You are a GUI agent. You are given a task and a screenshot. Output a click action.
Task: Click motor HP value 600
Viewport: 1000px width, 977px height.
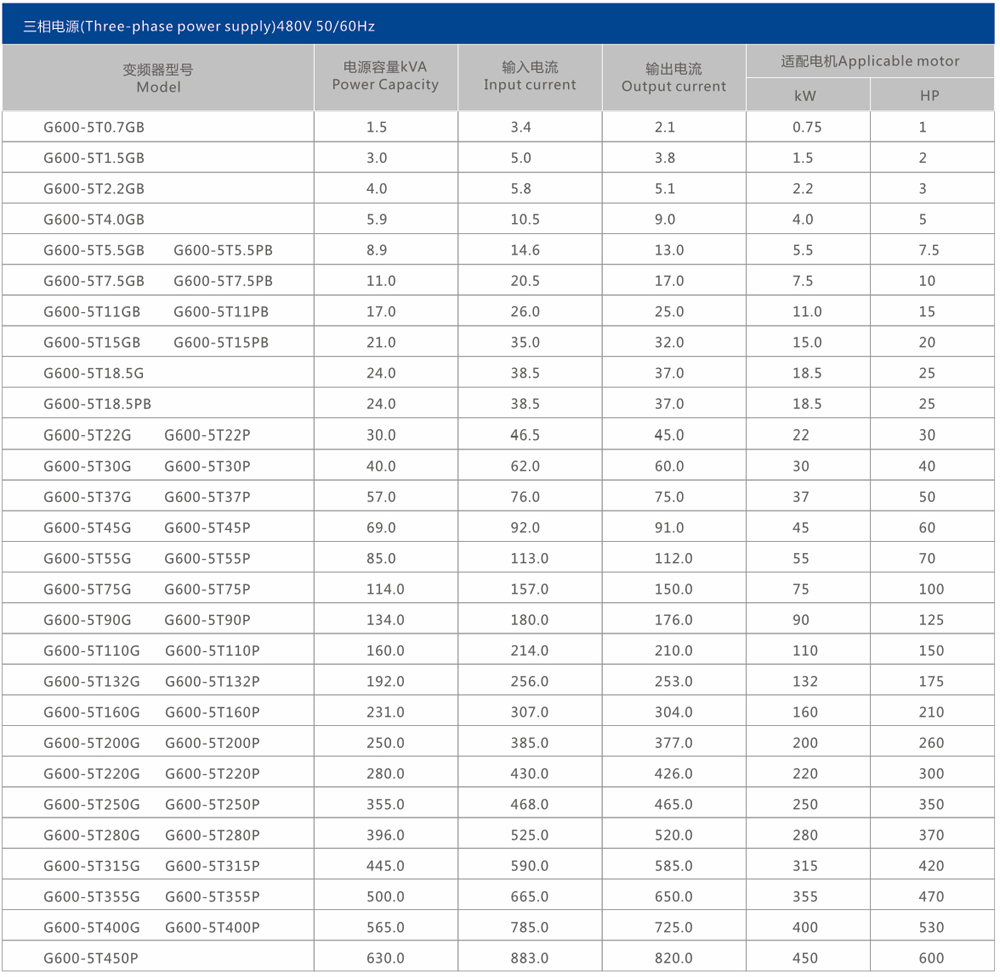pos(931,959)
